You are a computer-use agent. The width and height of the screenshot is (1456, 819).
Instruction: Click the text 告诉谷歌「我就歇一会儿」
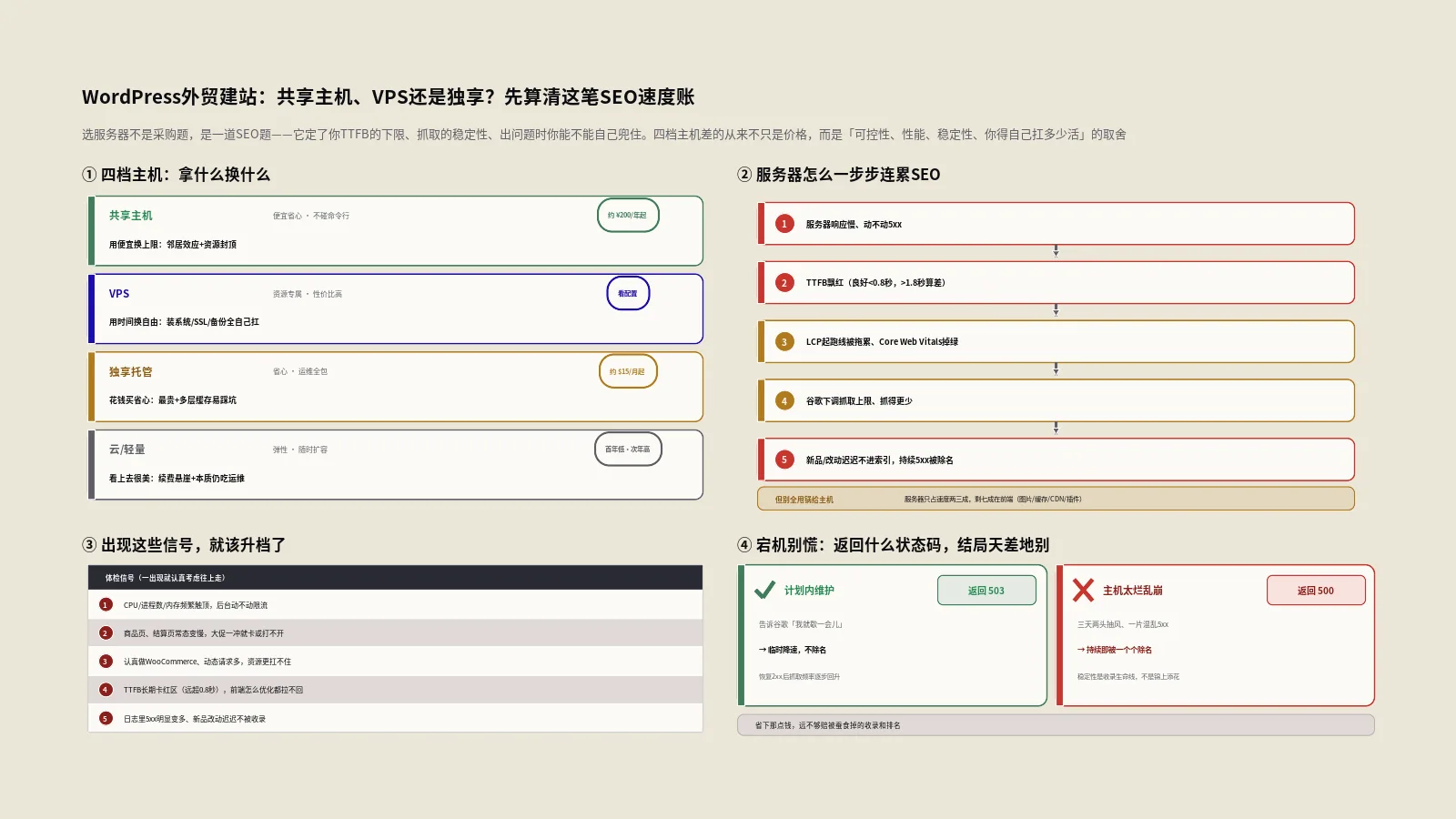[x=801, y=625]
